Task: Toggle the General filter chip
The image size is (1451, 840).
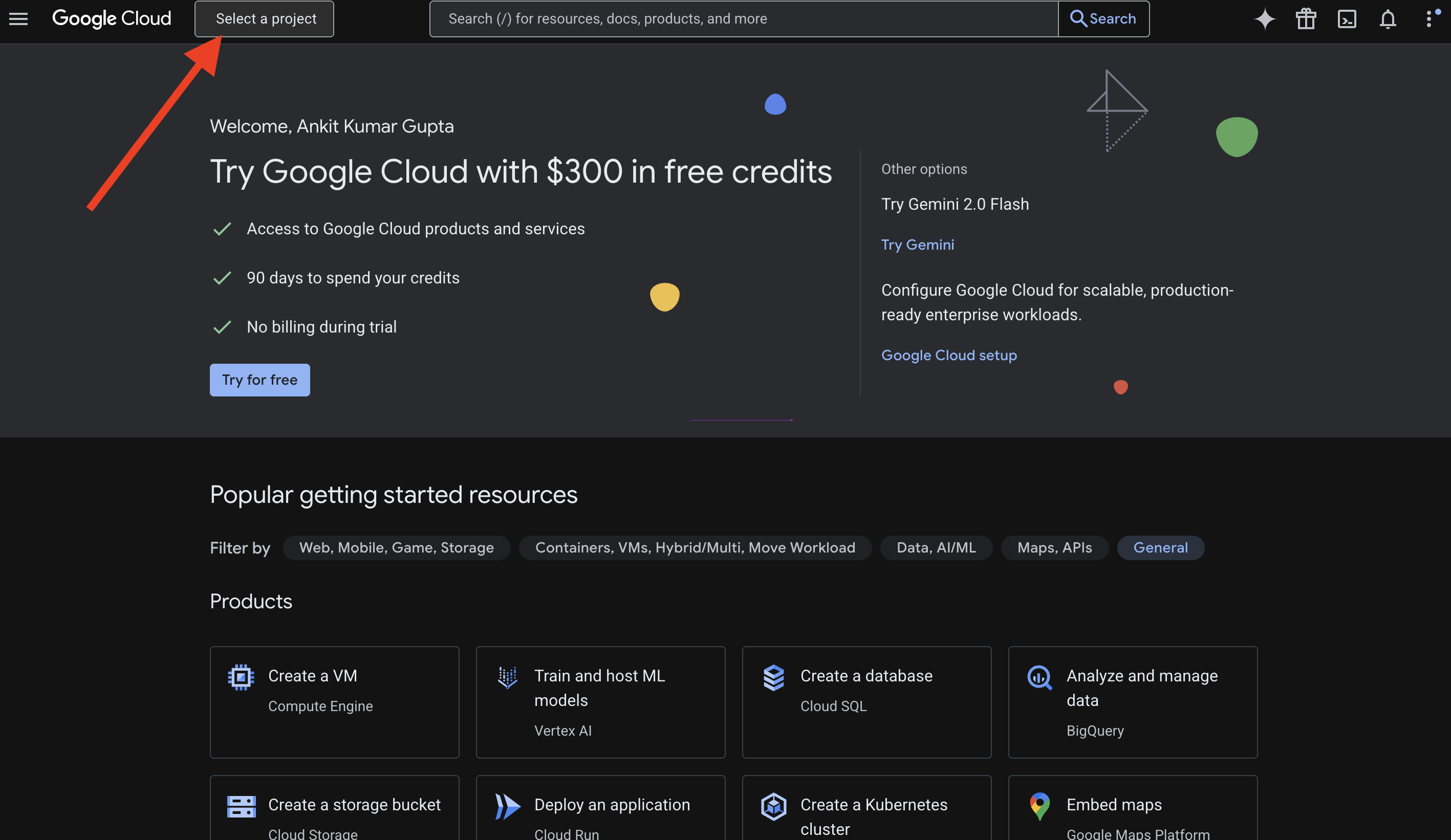Action: tap(1160, 548)
